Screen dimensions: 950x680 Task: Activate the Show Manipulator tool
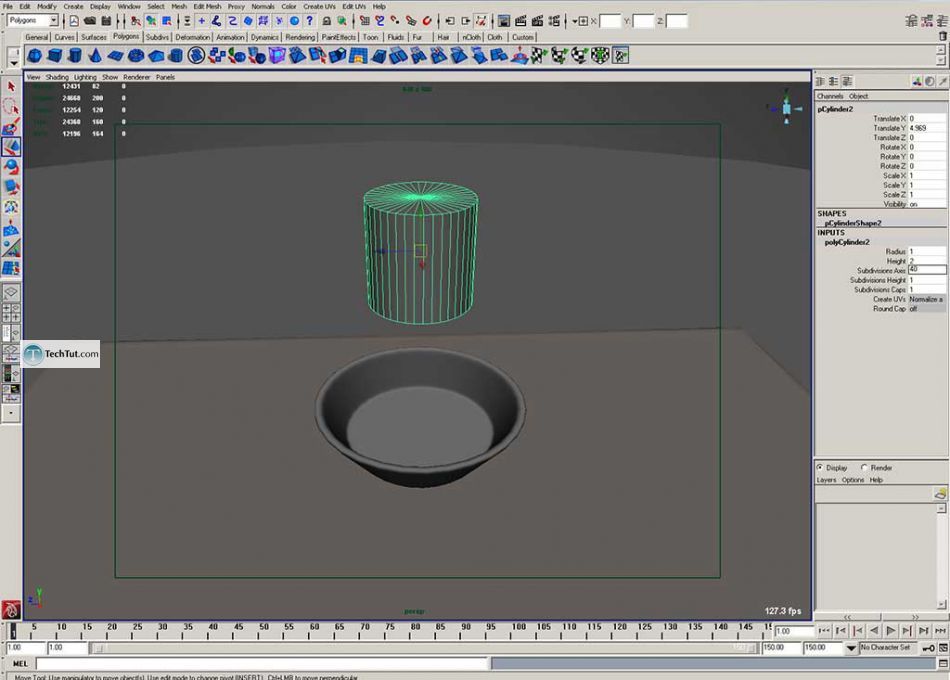tap(11, 248)
